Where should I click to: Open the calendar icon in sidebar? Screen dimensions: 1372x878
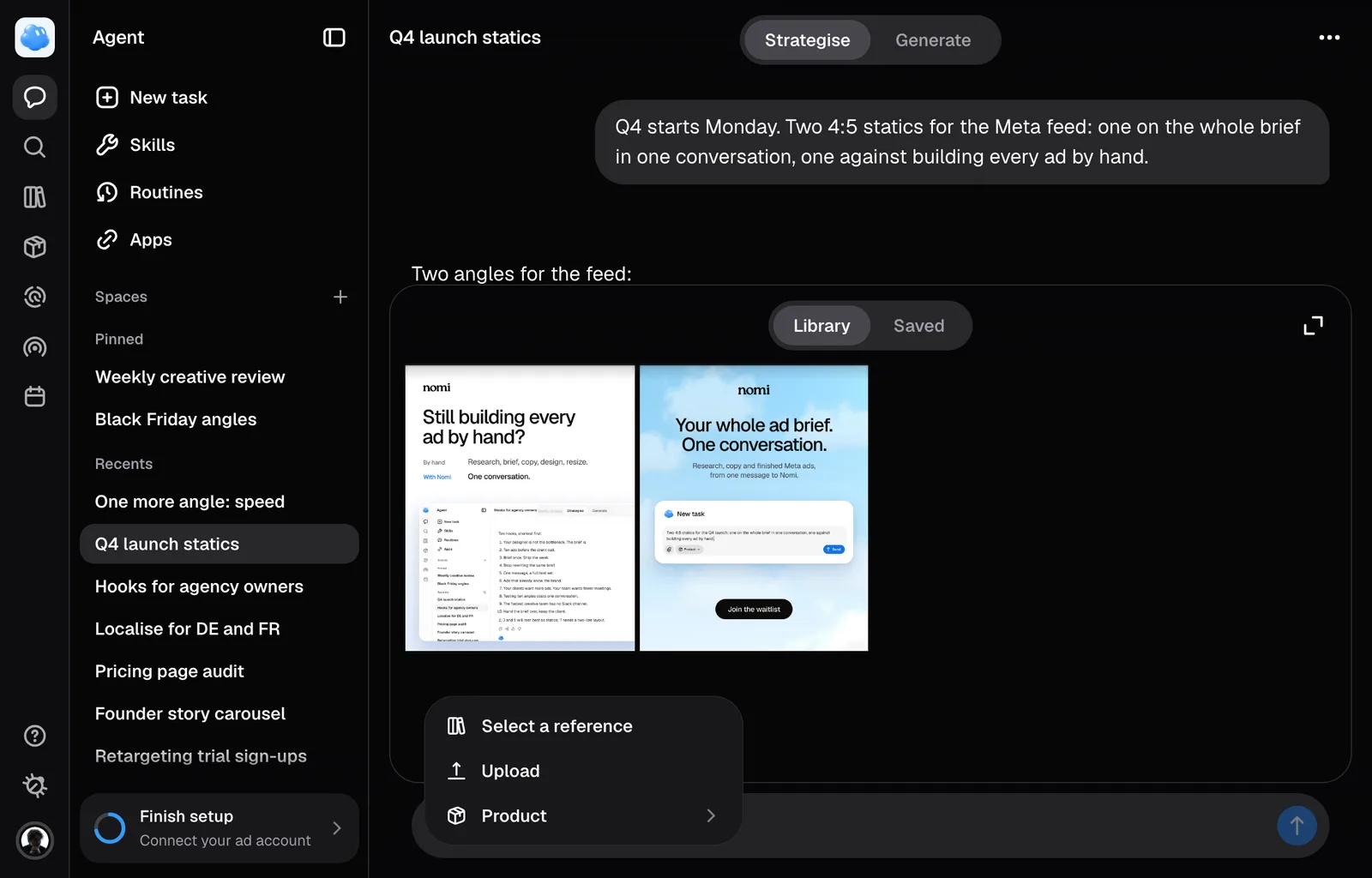(x=35, y=397)
